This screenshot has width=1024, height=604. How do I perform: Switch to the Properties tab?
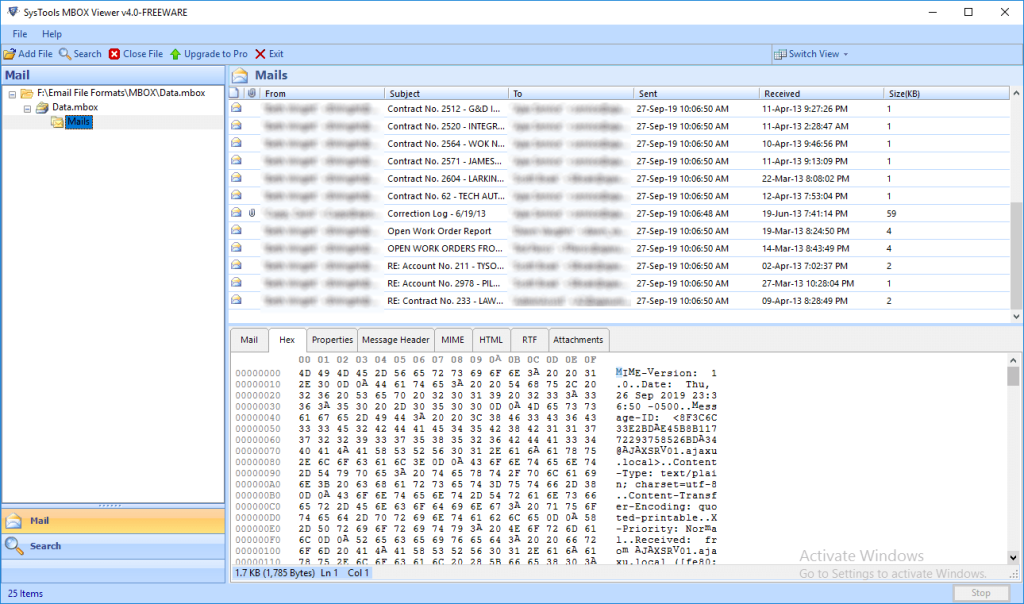coord(332,340)
